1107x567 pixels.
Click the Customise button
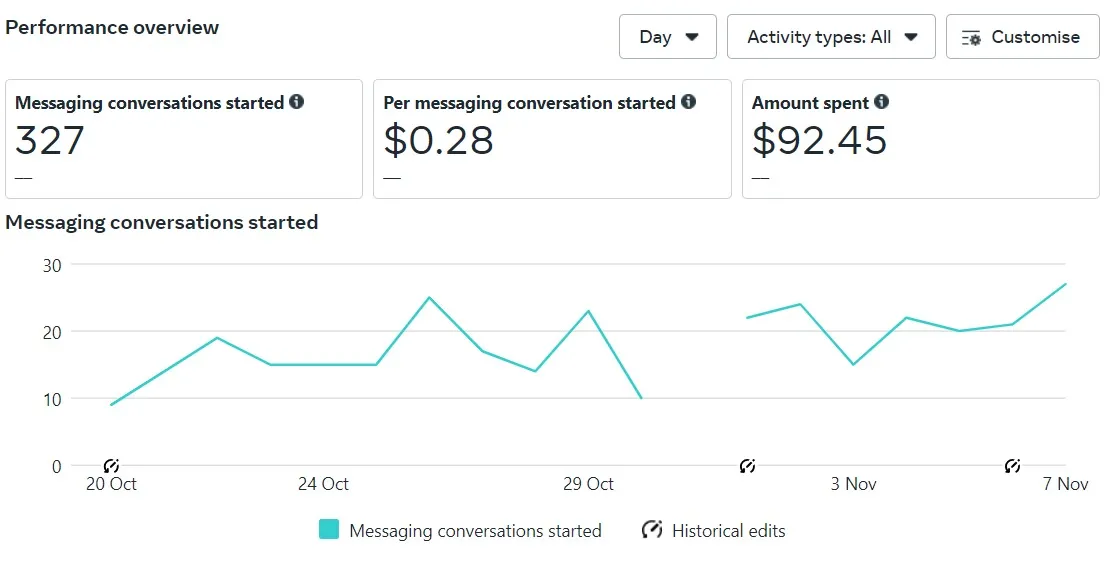tap(1022, 37)
